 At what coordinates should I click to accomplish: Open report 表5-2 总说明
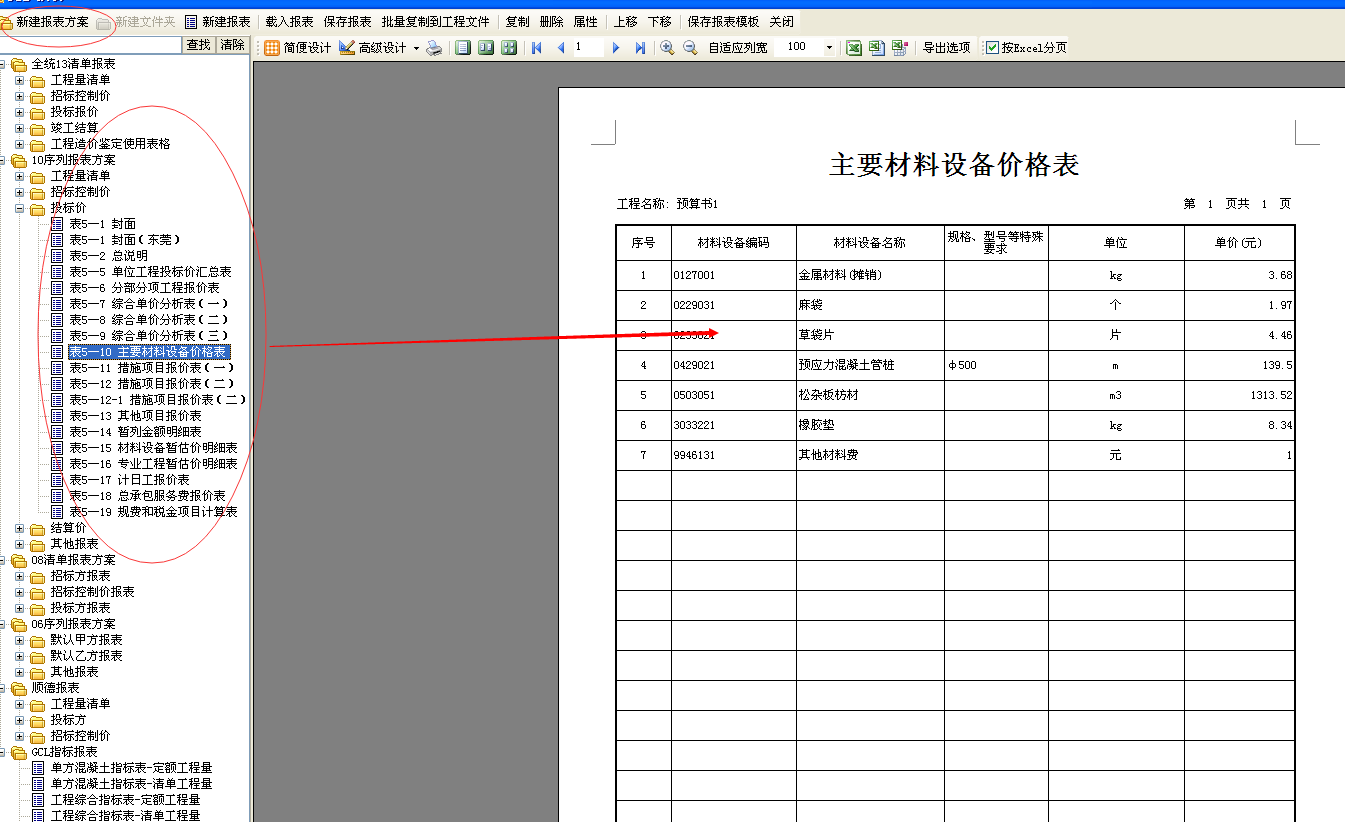coord(108,256)
